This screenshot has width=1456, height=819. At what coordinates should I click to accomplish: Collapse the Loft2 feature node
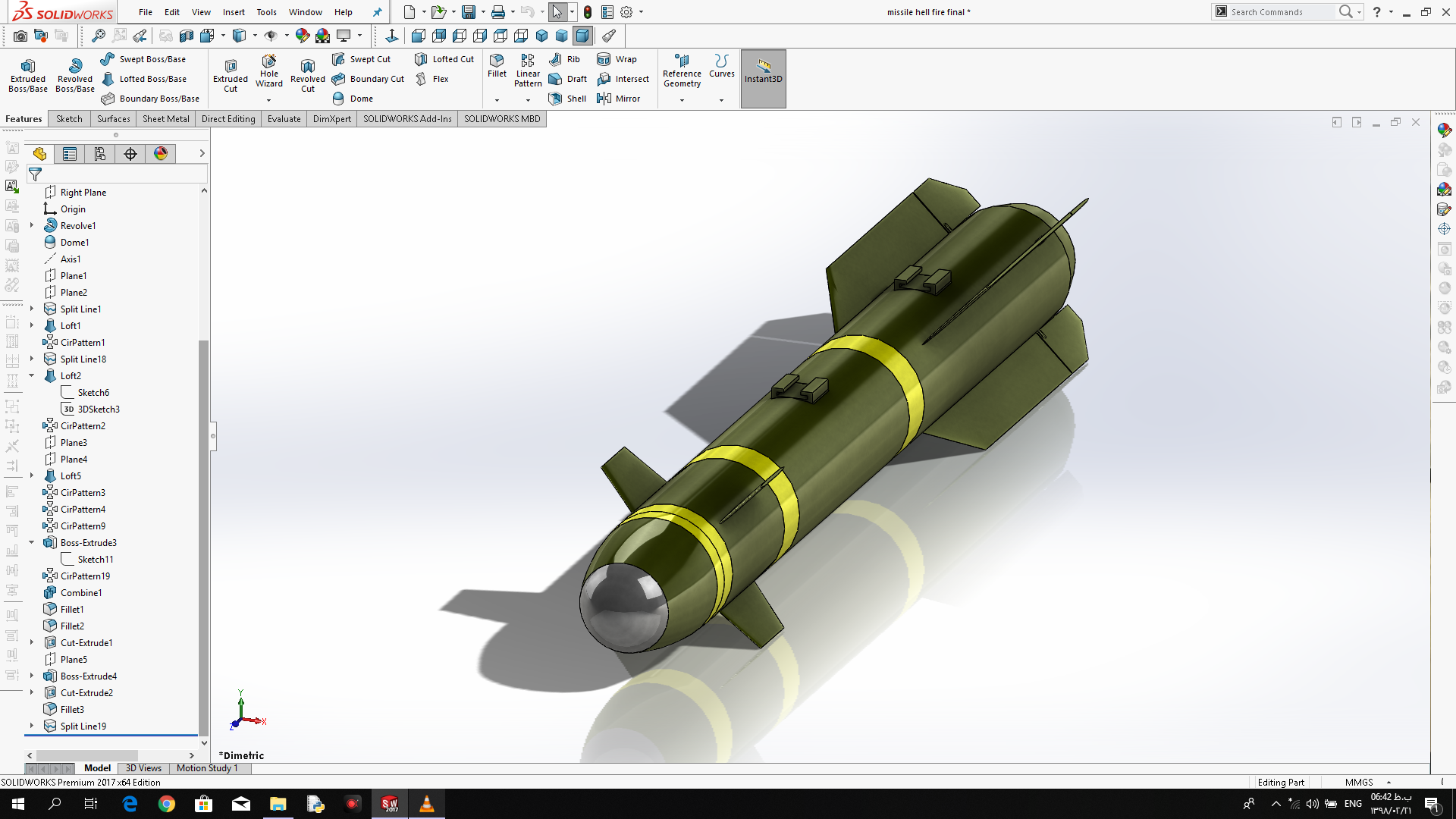[x=32, y=375]
